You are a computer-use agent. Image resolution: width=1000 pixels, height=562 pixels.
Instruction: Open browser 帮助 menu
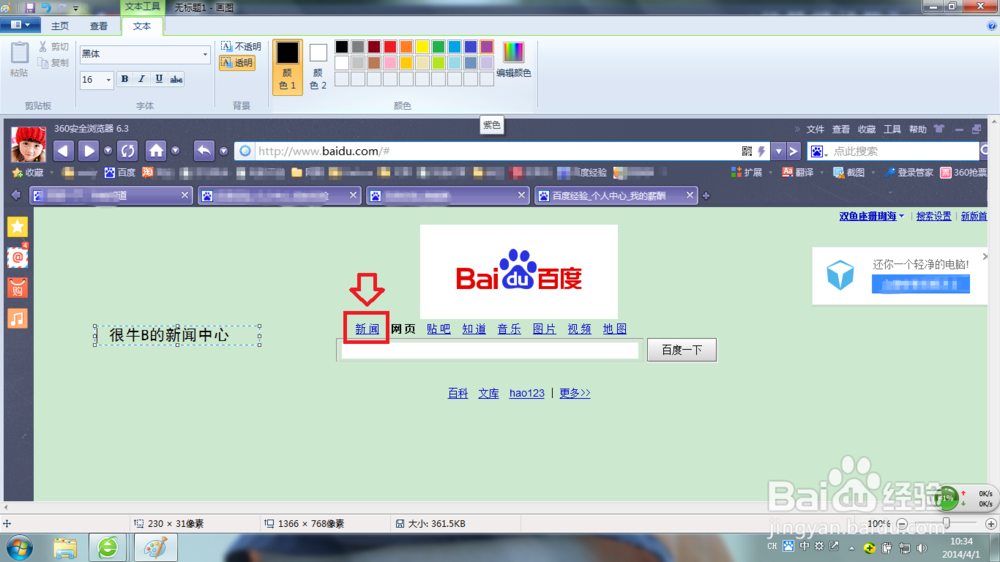(x=917, y=129)
